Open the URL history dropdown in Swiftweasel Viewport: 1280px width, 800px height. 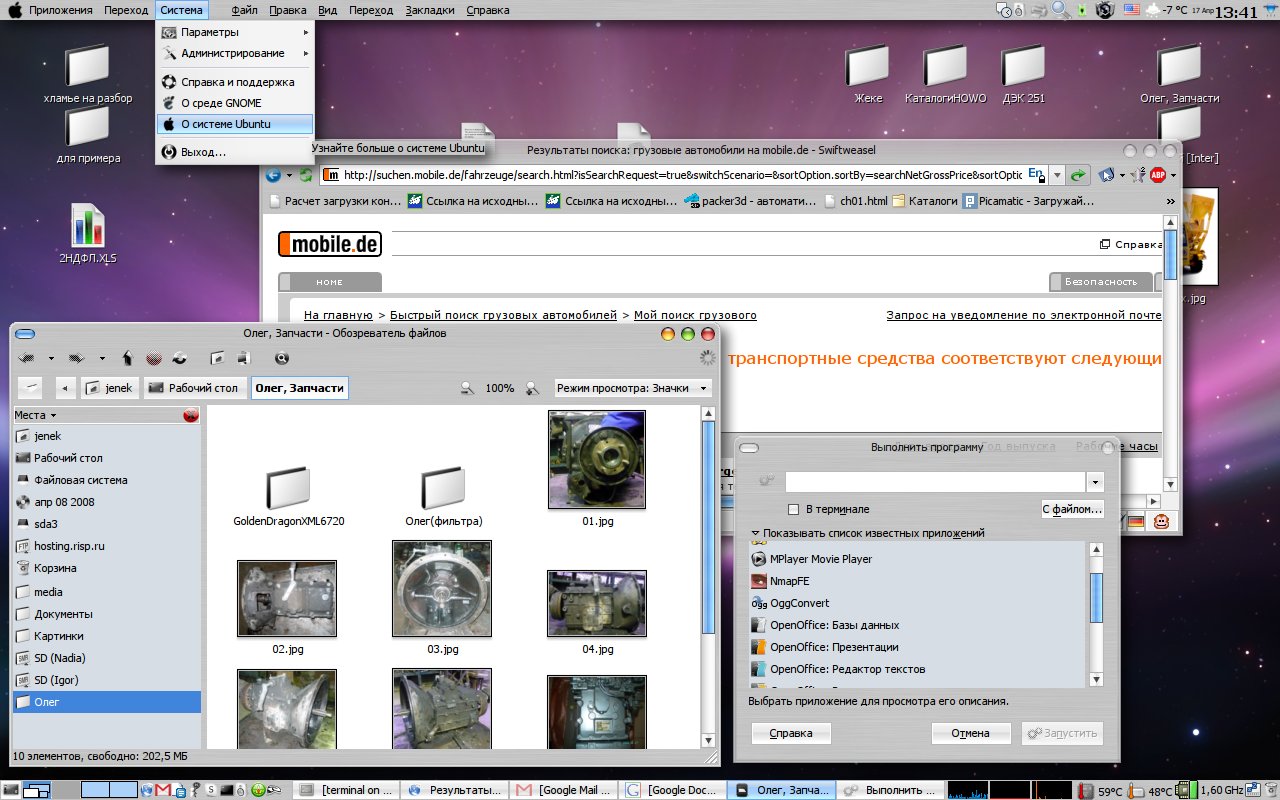1056,175
